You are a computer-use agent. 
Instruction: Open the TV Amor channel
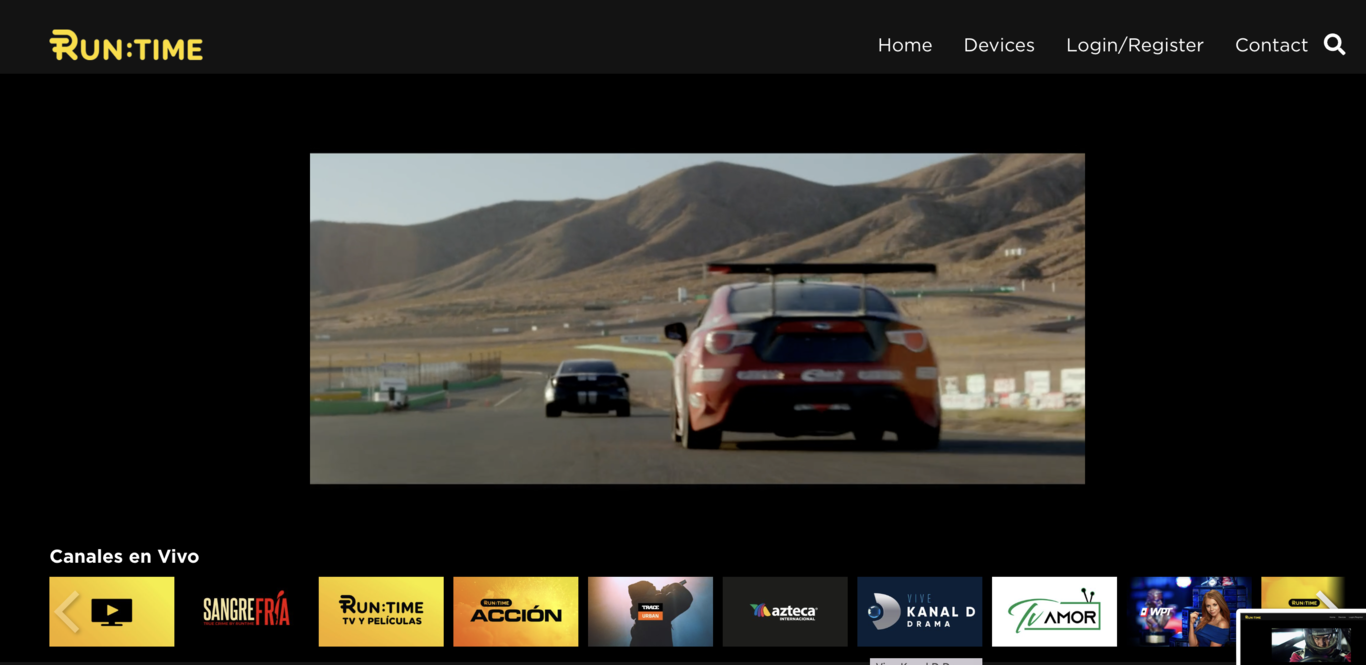pyautogui.click(x=1054, y=611)
